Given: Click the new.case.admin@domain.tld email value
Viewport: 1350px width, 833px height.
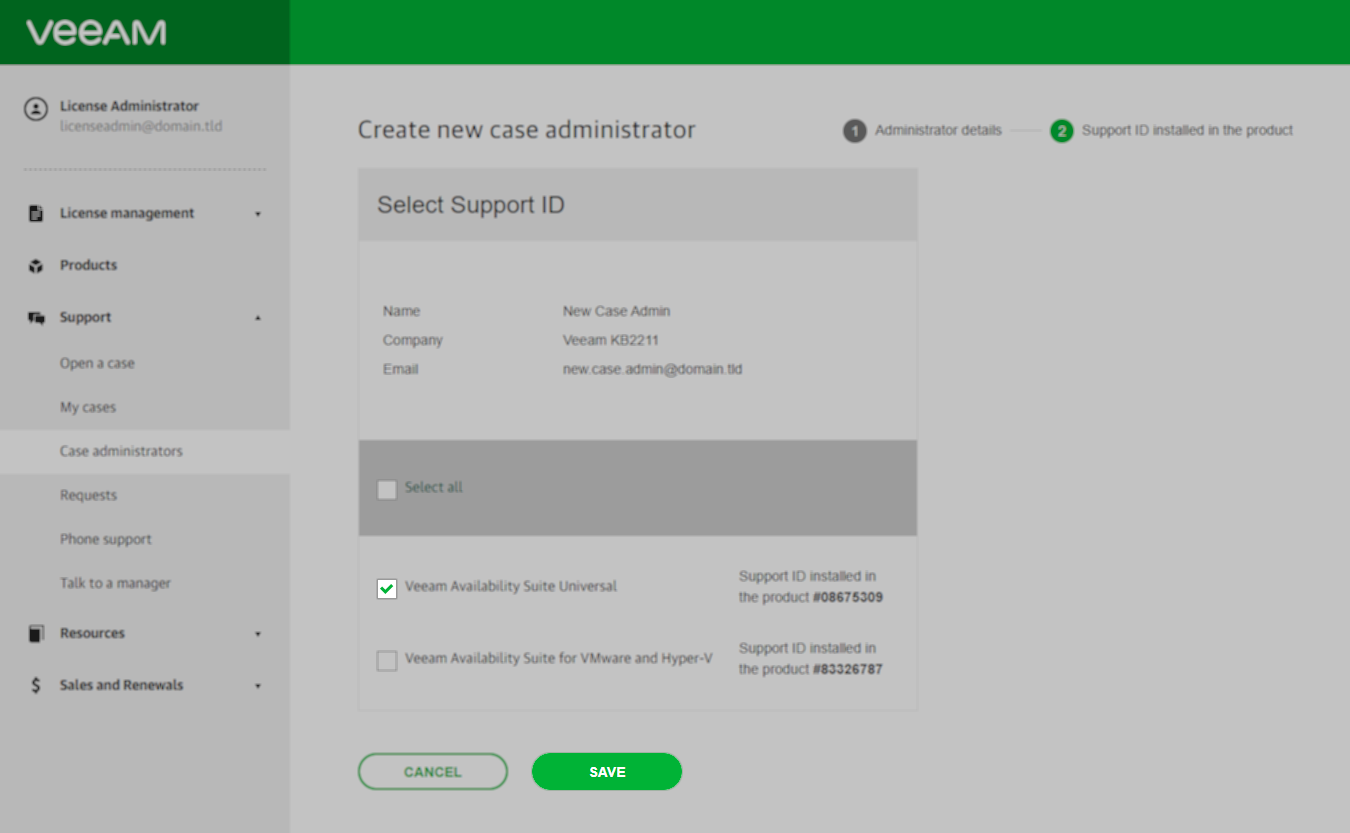Looking at the screenshot, I should pyautogui.click(x=652, y=369).
